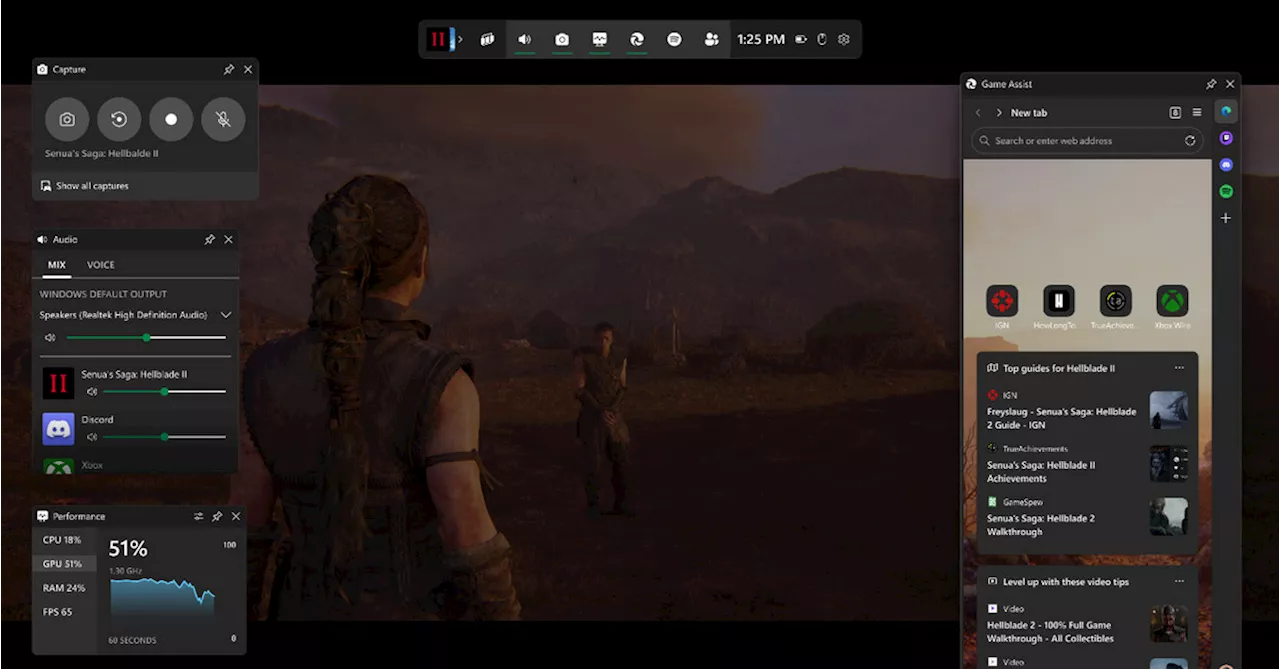Viewport: 1280px width, 669px height.
Task: Open Level up with these video tips options
Action: pyautogui.click(x=1180, y=581)
